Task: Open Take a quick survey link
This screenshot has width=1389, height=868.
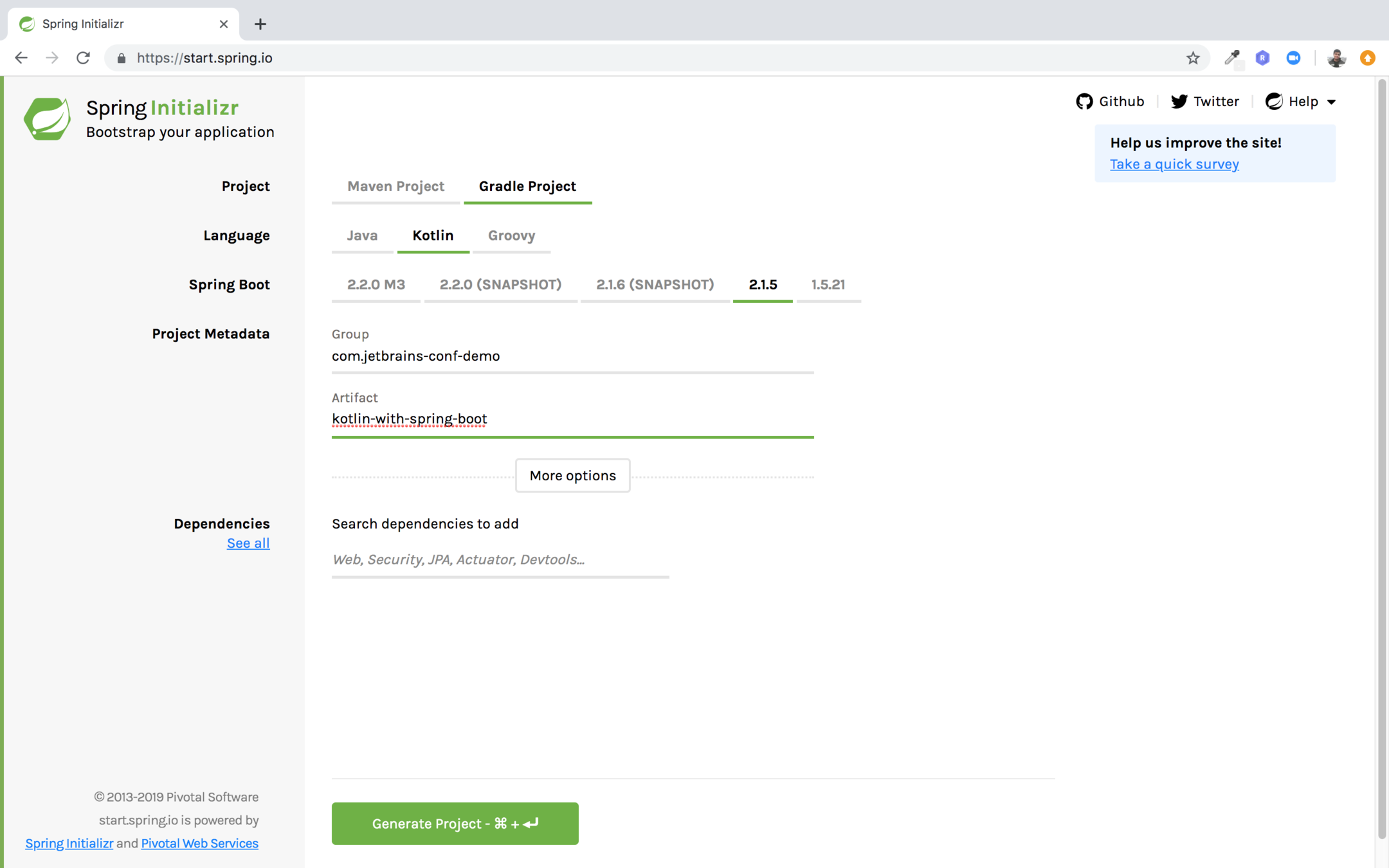Action: (x=1174, y=164)
